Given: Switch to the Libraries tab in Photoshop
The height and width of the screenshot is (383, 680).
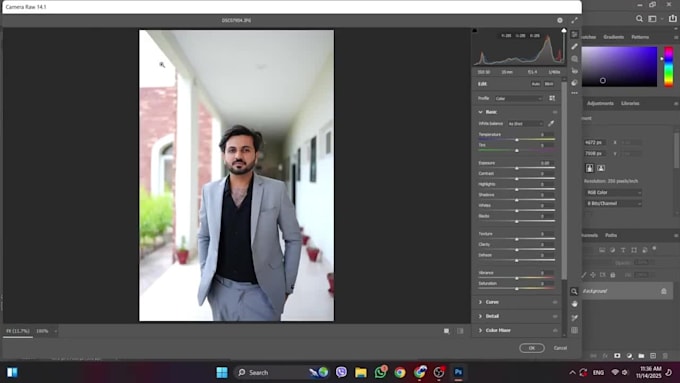Looking at the screenshot, I should pos(630,103).
